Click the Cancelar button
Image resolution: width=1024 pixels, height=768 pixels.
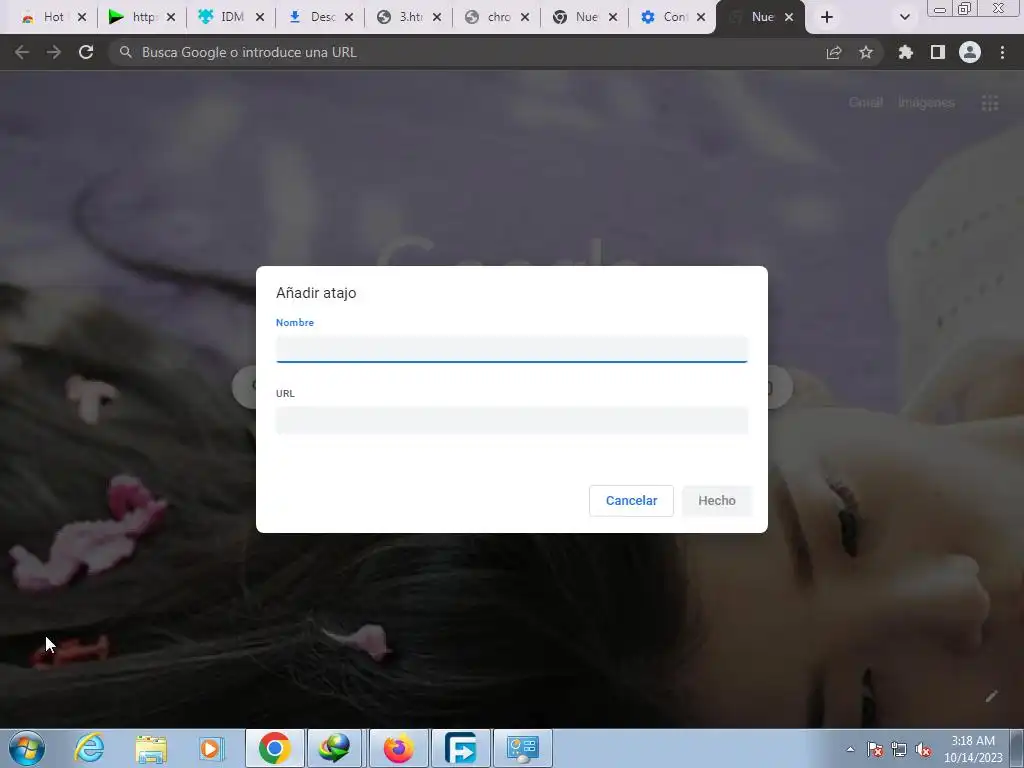[631, 501]
